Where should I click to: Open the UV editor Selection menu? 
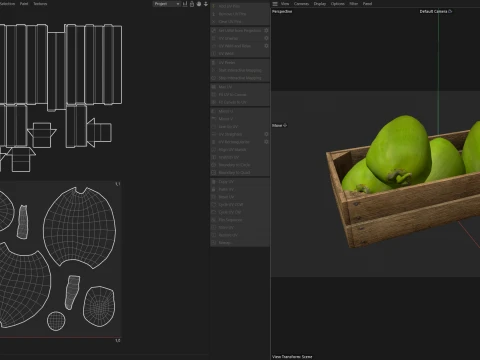pos(7,4)
